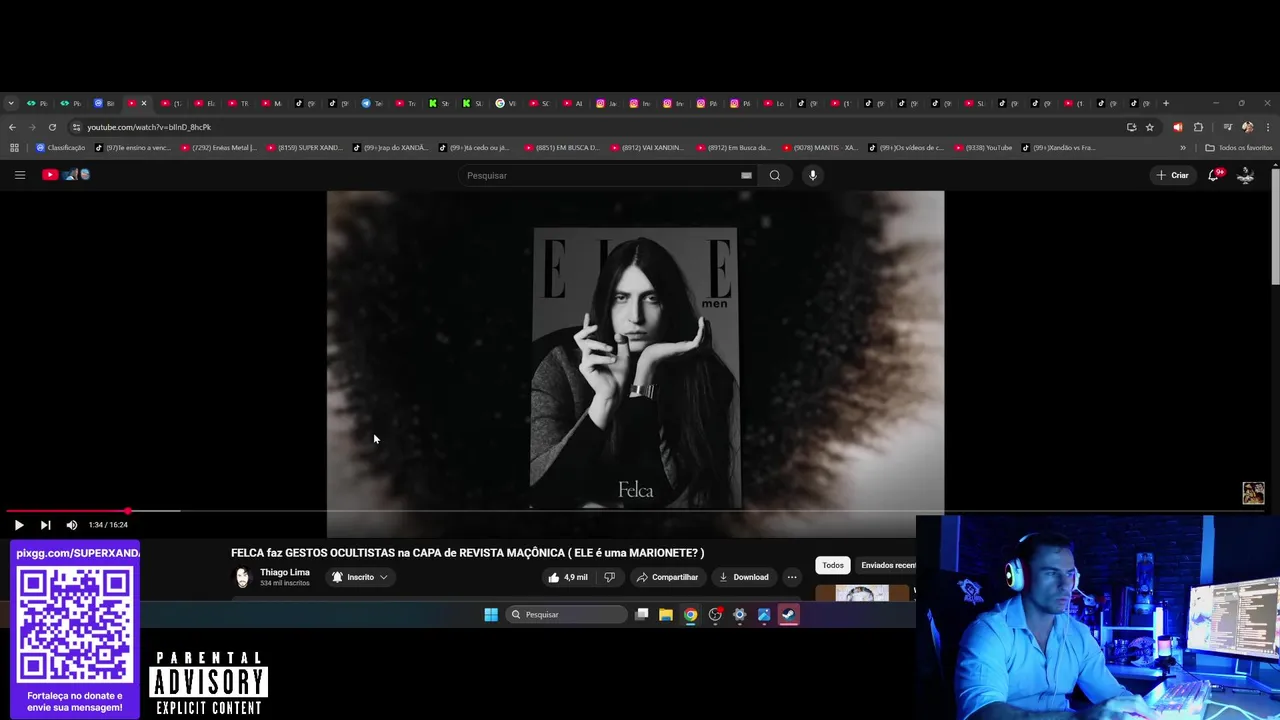Go back in browser history
The height and width of the screenshot is (720, 1280).
click(12, 127)
